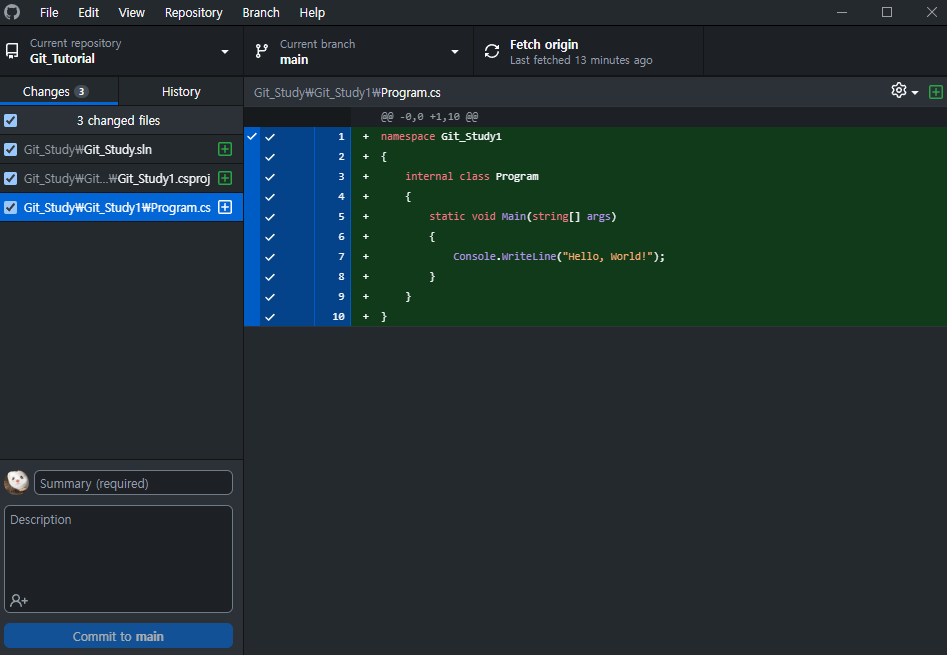This screenshot has width=947, height=655.
Task: Maximize the GitHub Desktop window
Action: 887,12
